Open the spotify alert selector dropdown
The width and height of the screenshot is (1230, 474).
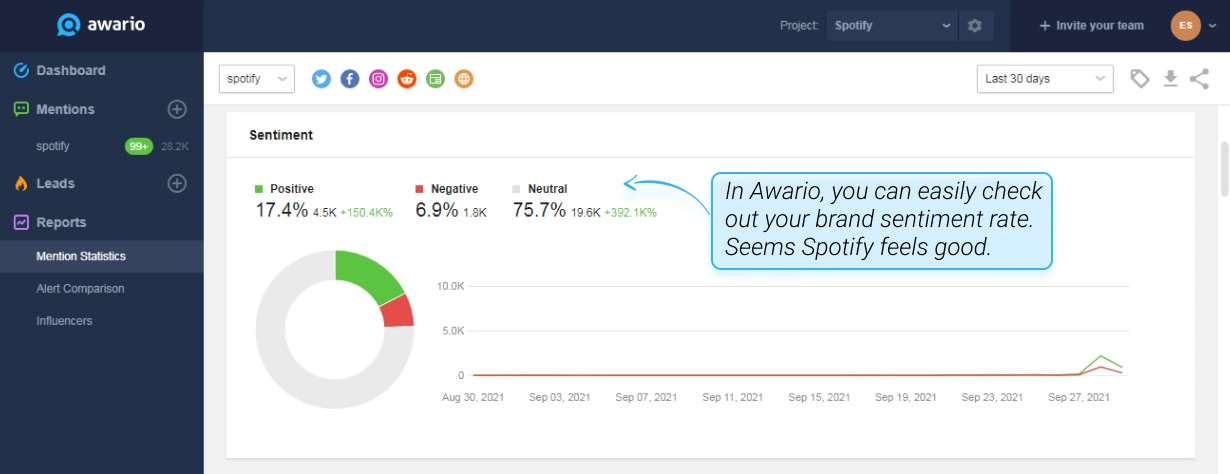[x=257, y=79]
